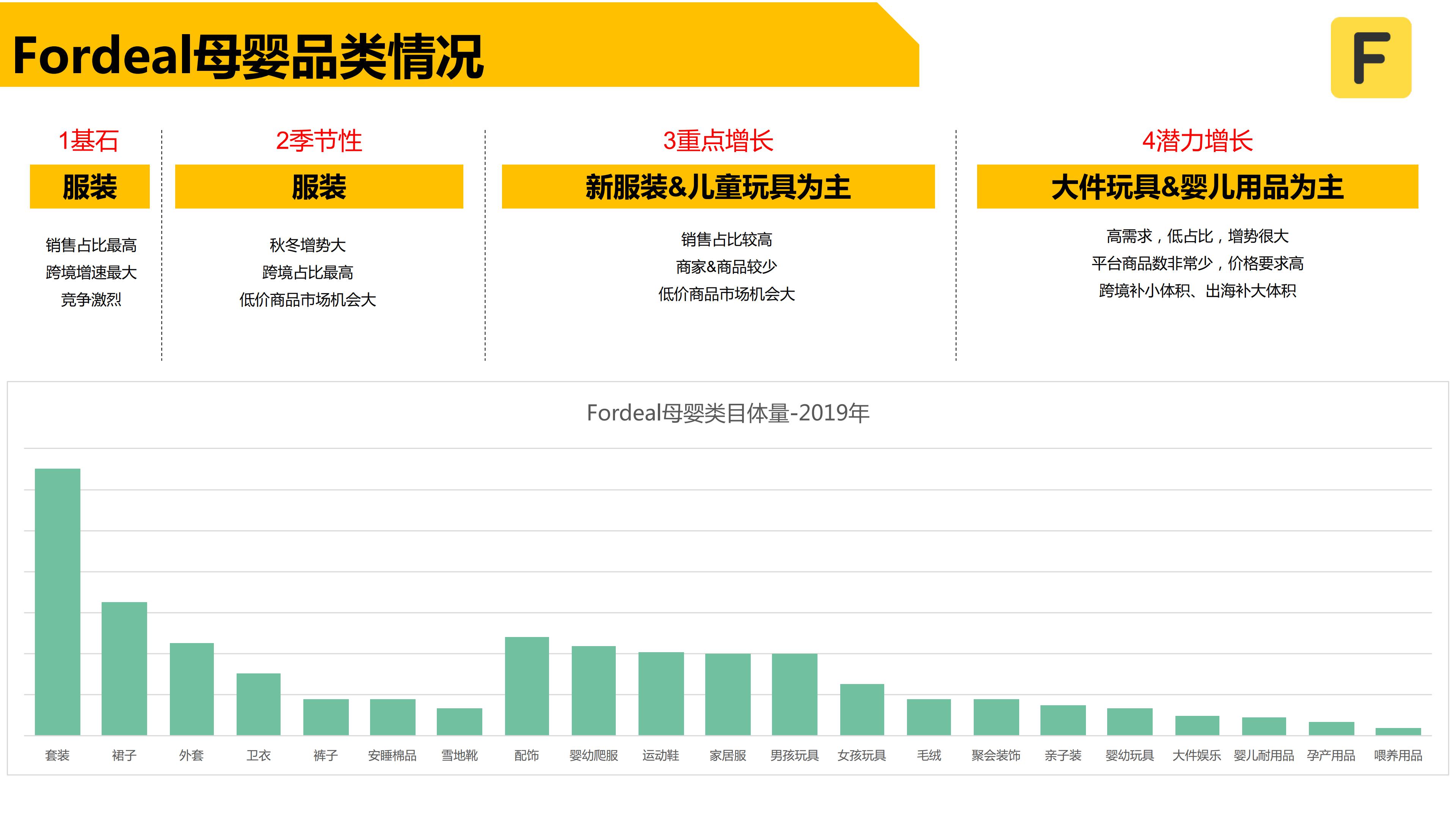
Task: Click the 服装 box under 1基石
Action: 90,187
